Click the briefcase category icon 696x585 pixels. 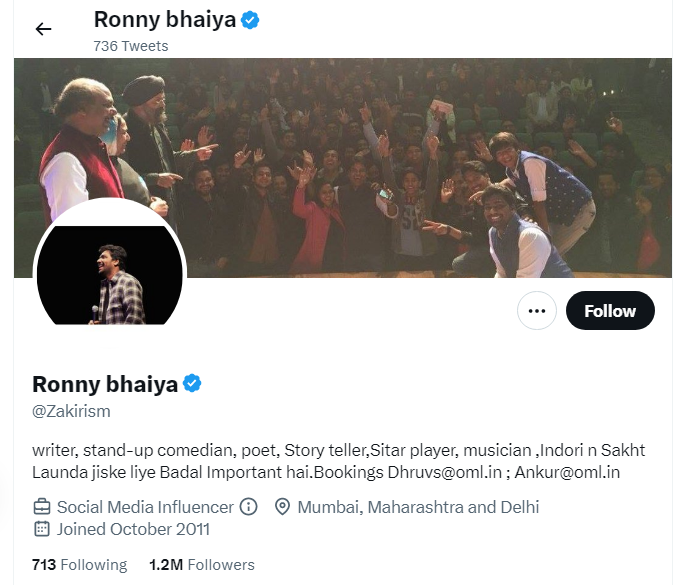42,507
